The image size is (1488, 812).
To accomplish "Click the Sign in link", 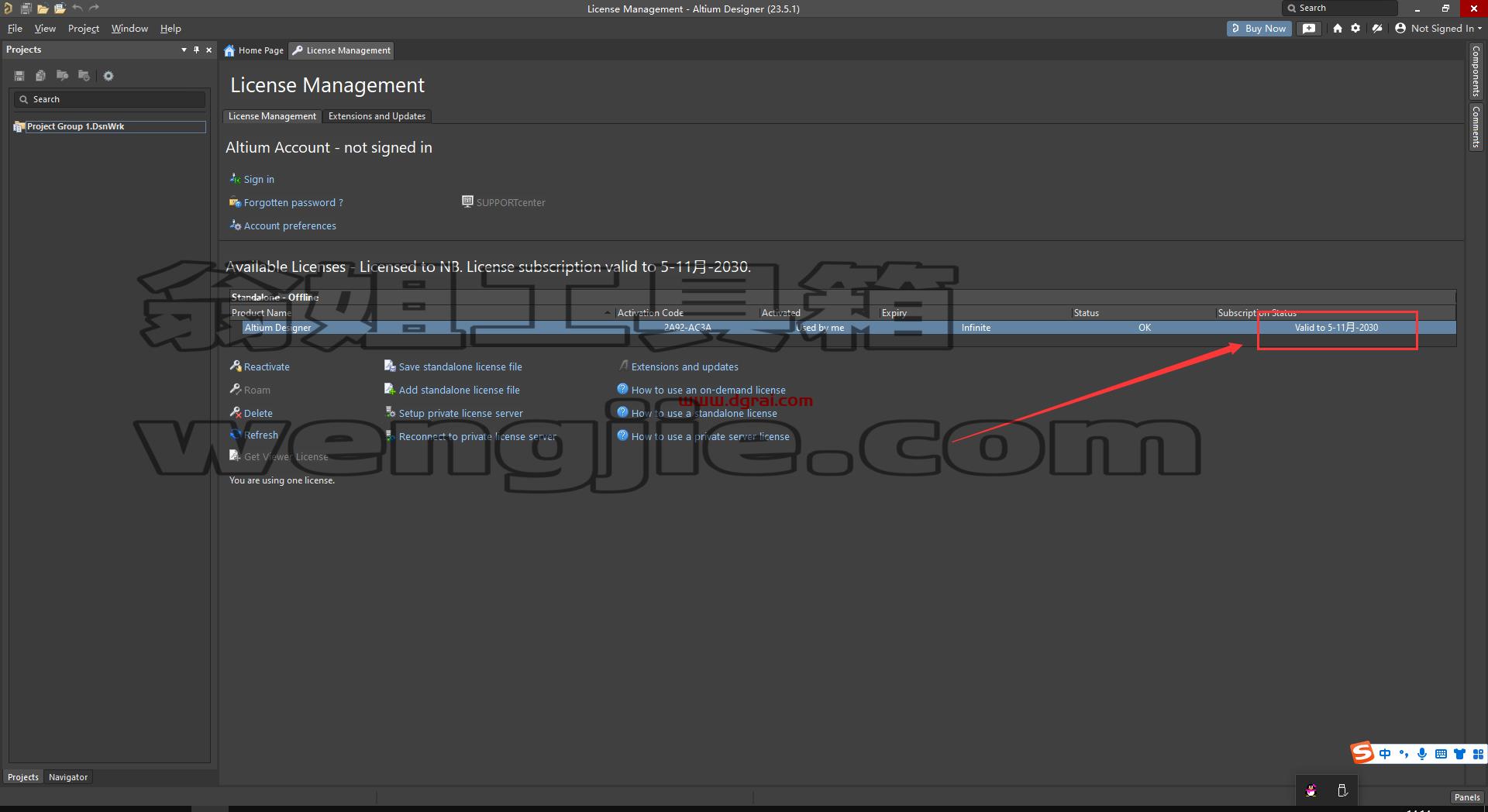I will click(259, 179).
